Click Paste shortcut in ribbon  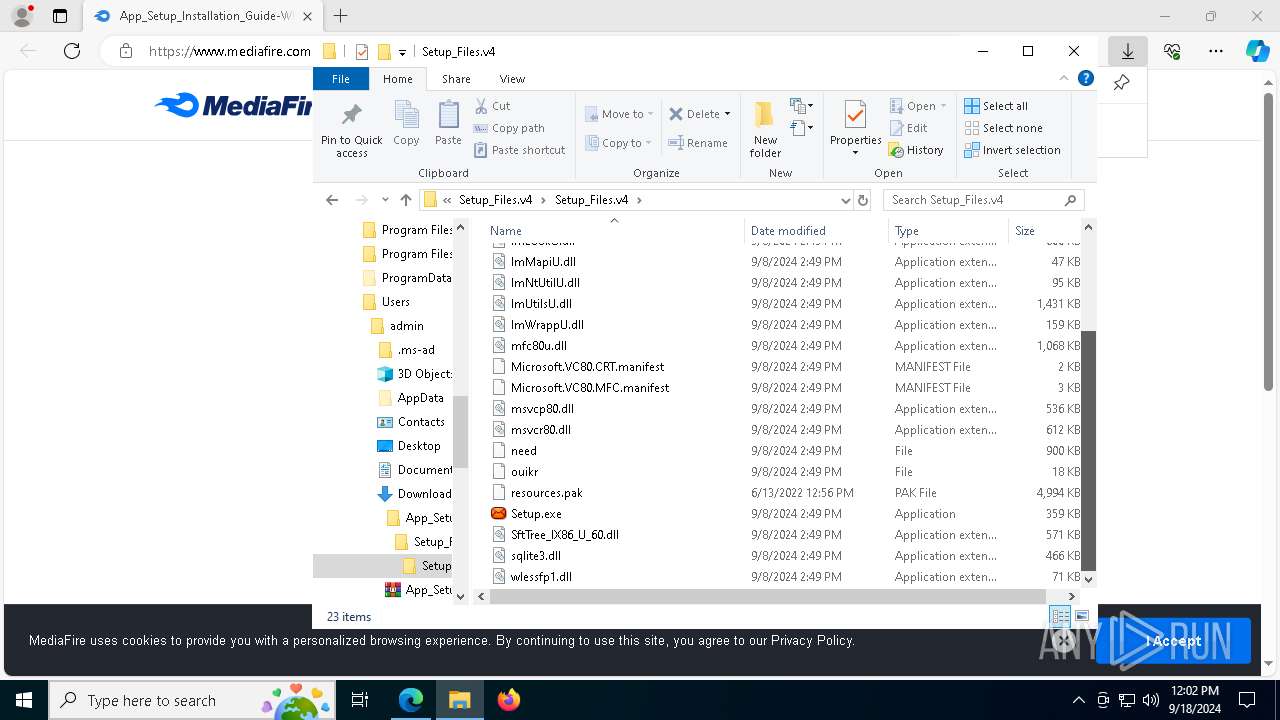point(519,150)
